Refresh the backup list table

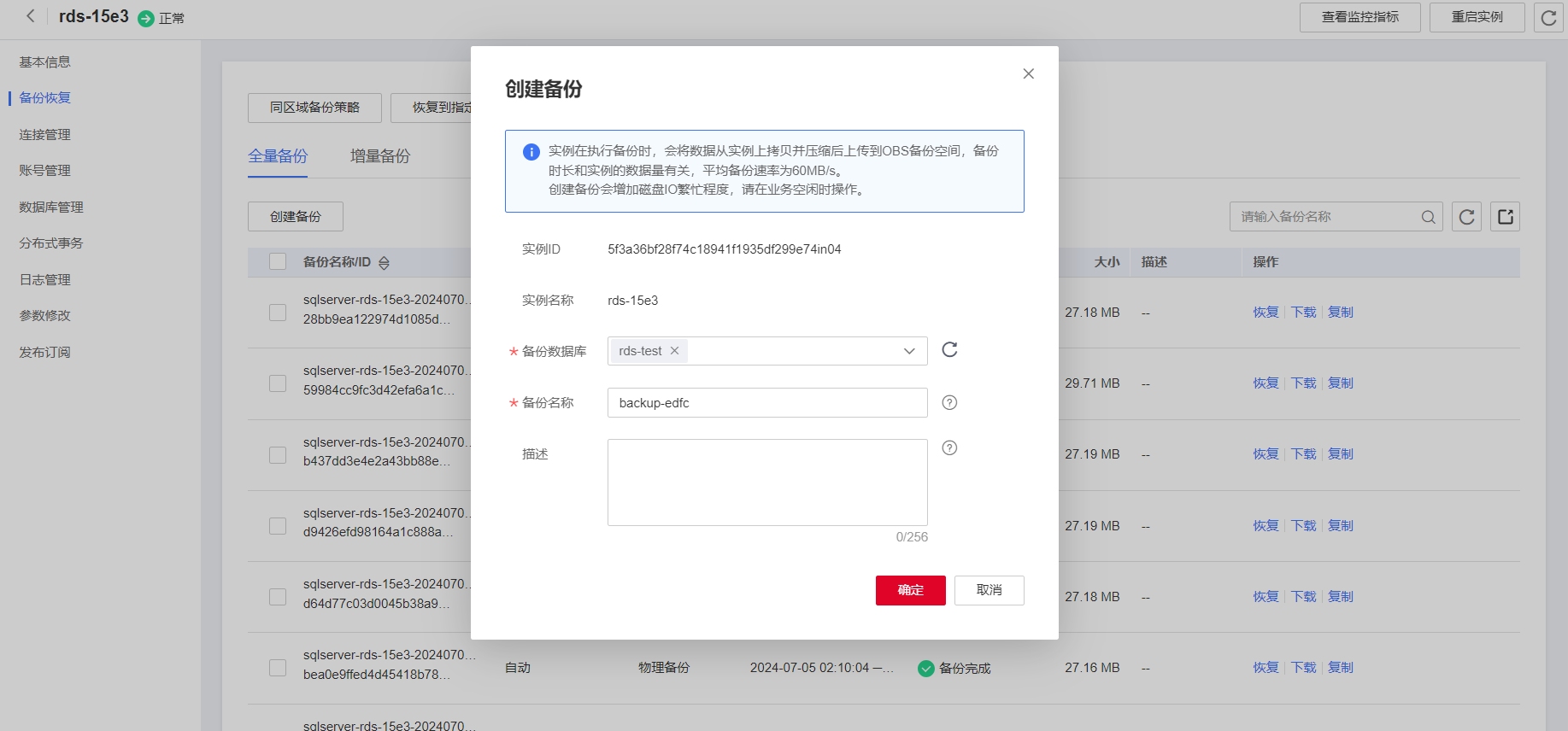point(1466,217)
